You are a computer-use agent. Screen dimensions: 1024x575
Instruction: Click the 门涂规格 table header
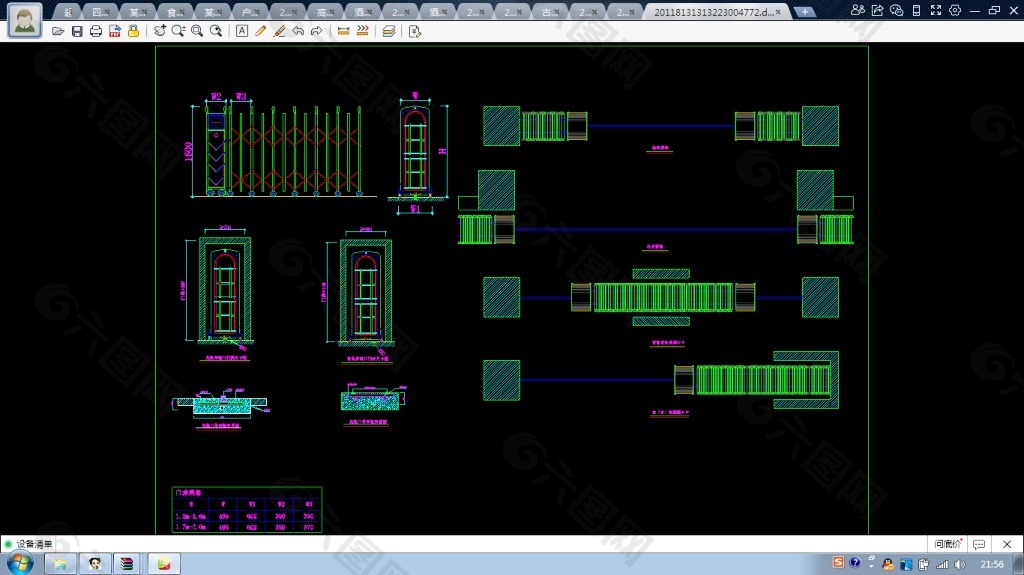pos(189,492)
